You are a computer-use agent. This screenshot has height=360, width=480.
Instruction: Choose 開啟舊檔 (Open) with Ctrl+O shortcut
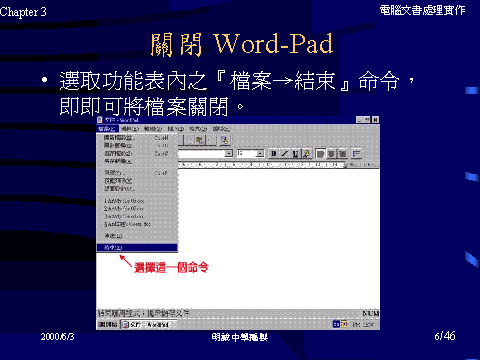click(137, 146)
